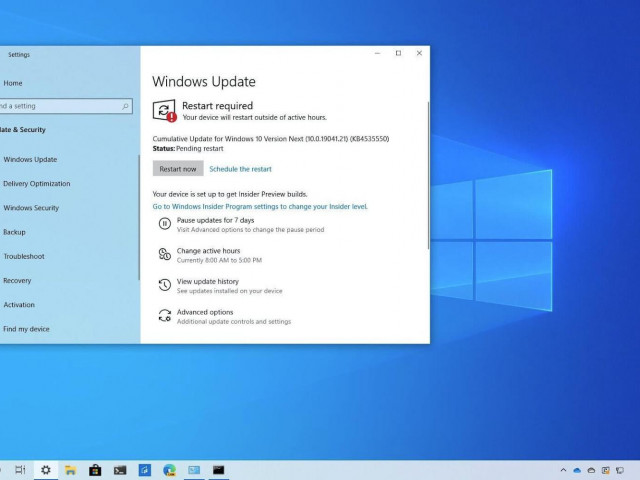Click the sidebar vertical scrollbar
Screen dimensions: 640x480
click(x=139, y=217)
